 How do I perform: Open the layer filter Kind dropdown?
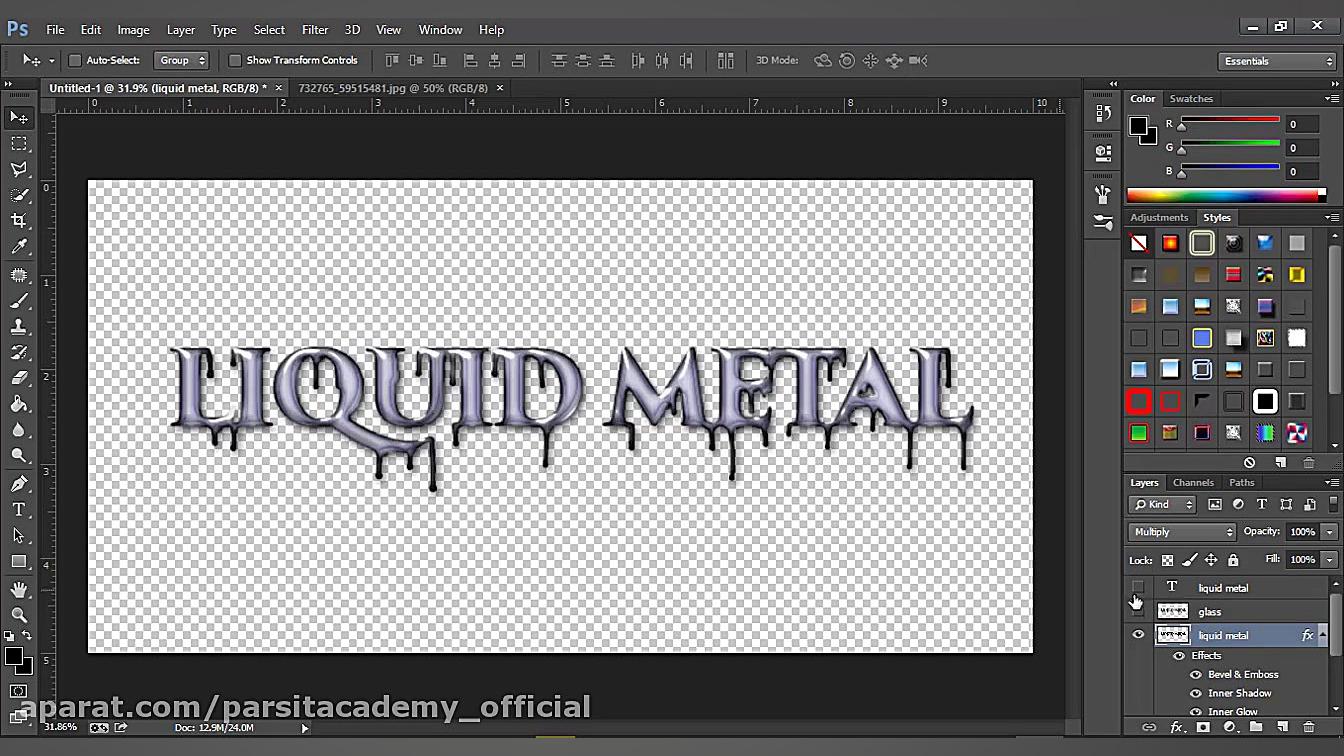(1162, 505)
